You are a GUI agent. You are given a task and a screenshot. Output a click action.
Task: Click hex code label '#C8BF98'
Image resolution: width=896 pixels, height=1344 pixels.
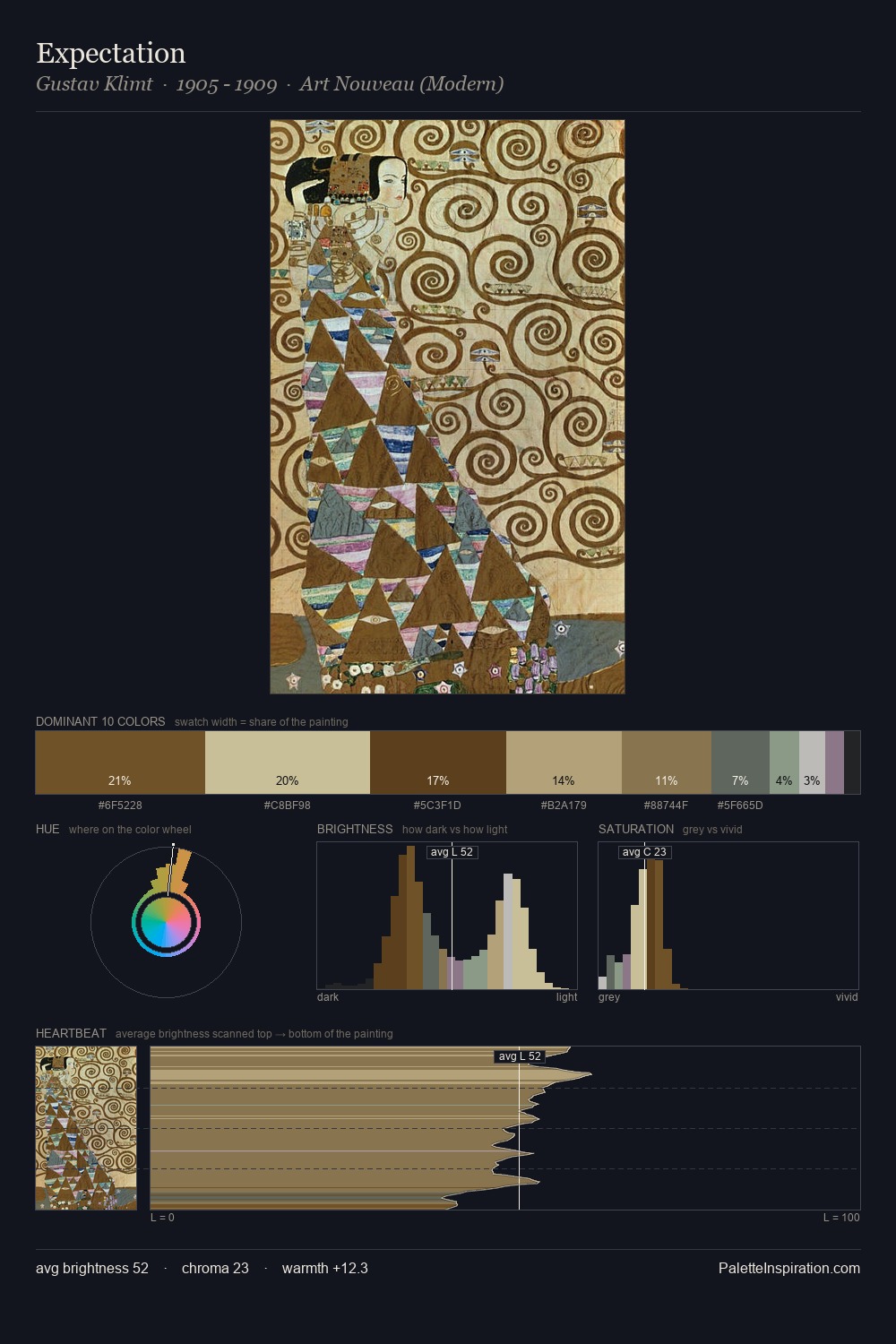coord(288,805)
